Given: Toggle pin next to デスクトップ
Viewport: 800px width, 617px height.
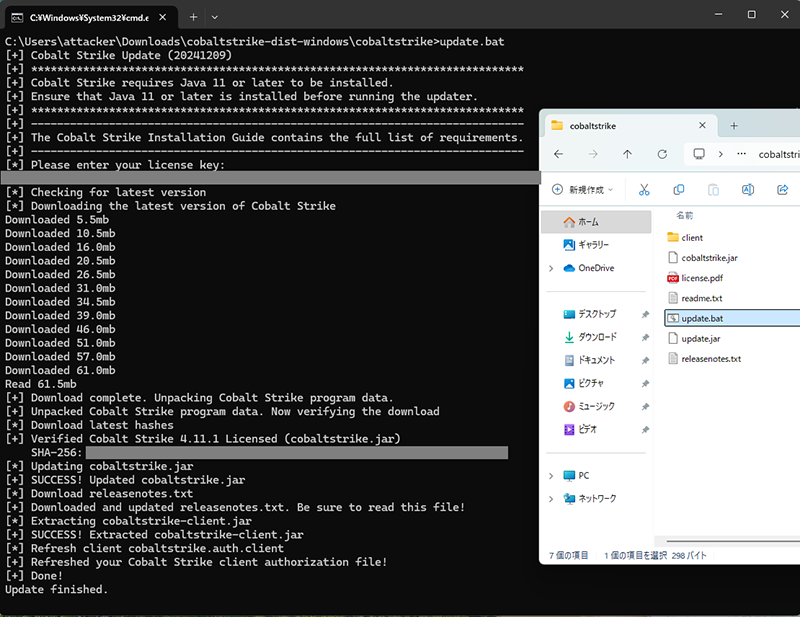Looking at the screenshot, I should [x=645, y=314].
